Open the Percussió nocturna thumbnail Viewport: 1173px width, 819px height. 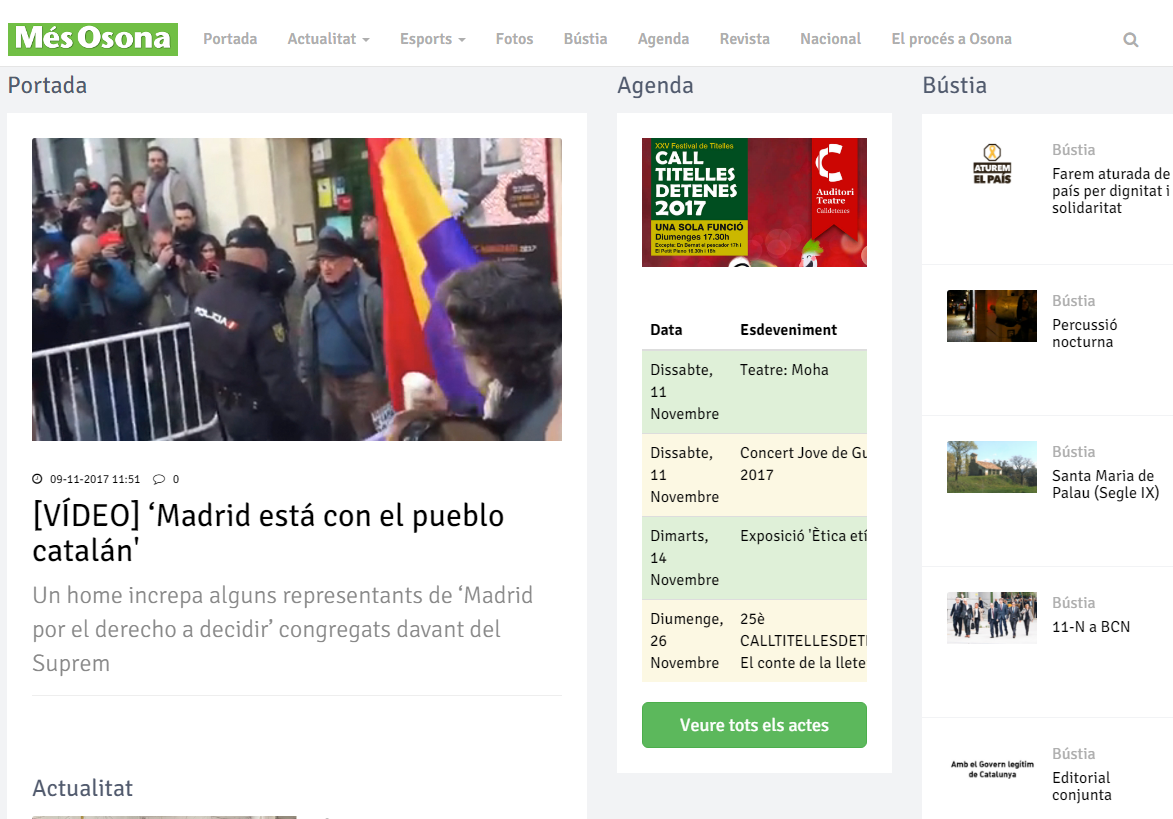click(992, 316)
